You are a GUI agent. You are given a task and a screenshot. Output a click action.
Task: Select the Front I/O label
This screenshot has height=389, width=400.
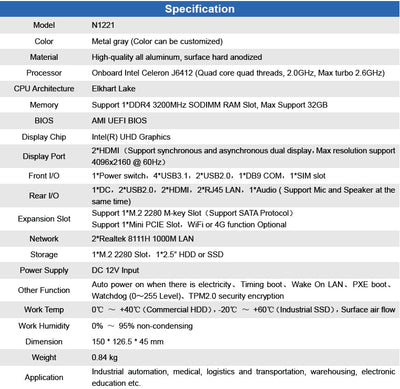(x=44, y=176)
